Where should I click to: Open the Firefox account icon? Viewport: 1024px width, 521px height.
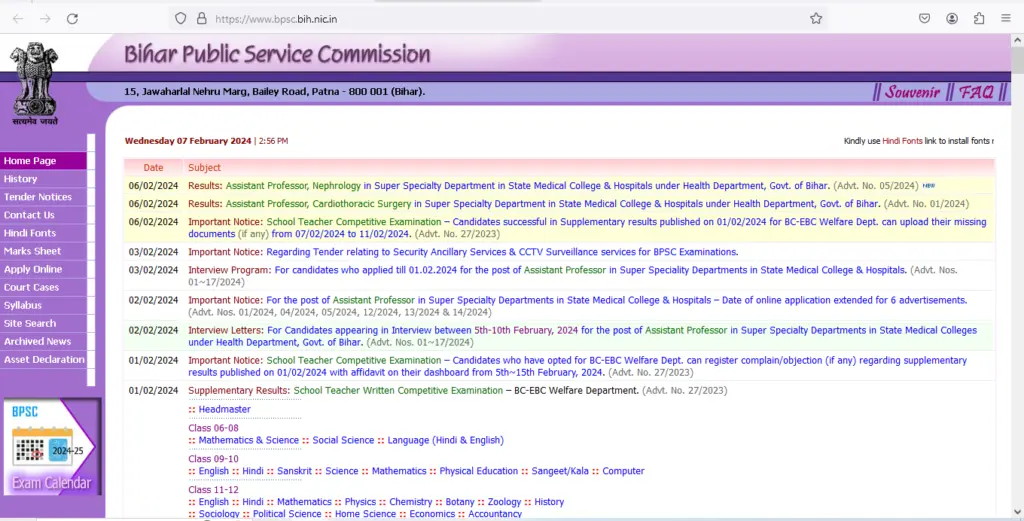tap(952, 19)
